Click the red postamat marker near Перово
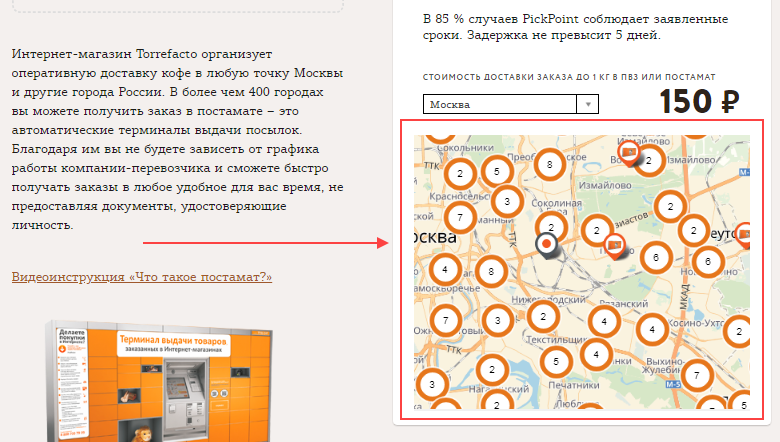This screenshot has width=780, height=442. [615, 245]
